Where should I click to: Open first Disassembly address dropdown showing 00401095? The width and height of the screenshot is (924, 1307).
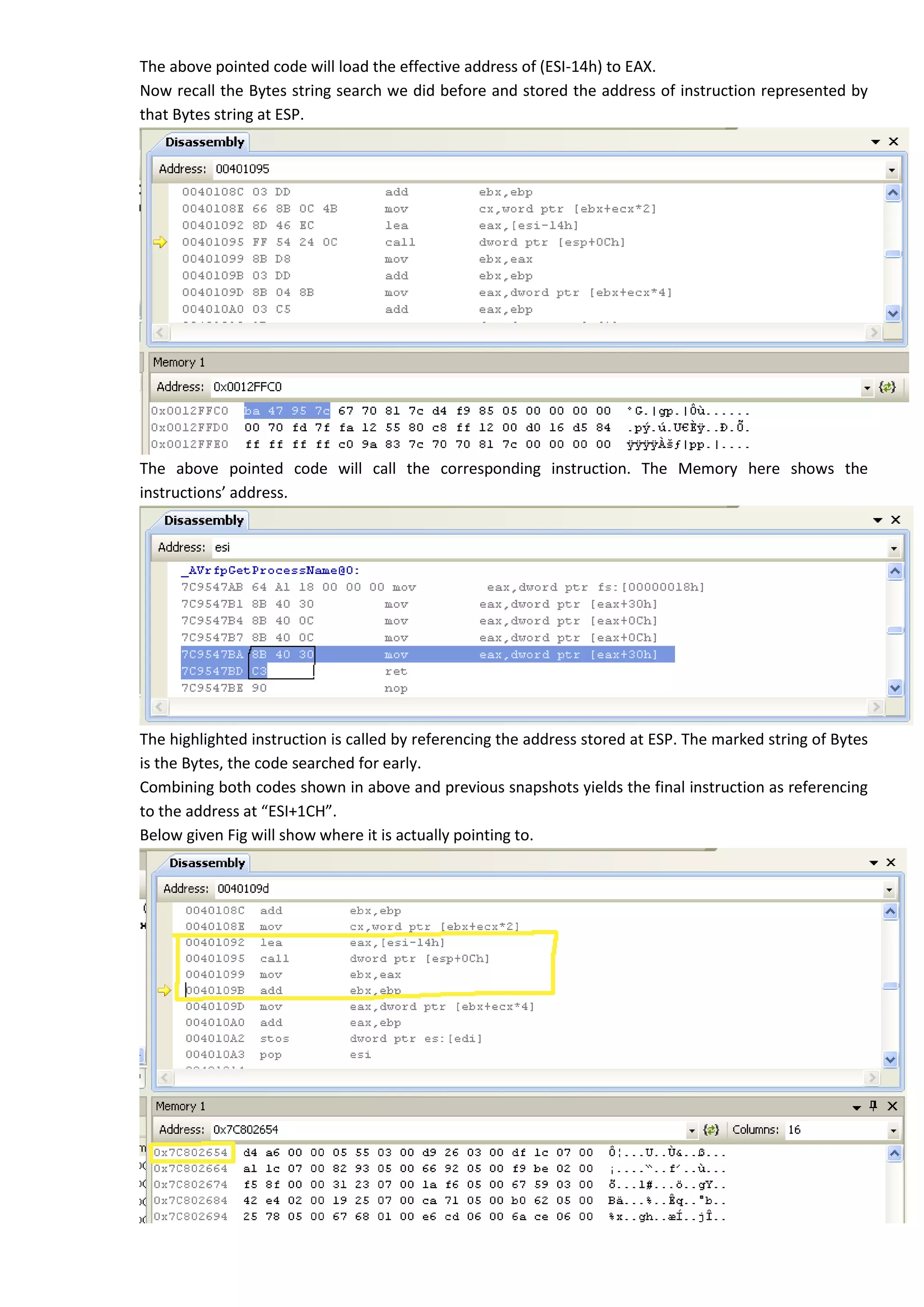point(892,170)
